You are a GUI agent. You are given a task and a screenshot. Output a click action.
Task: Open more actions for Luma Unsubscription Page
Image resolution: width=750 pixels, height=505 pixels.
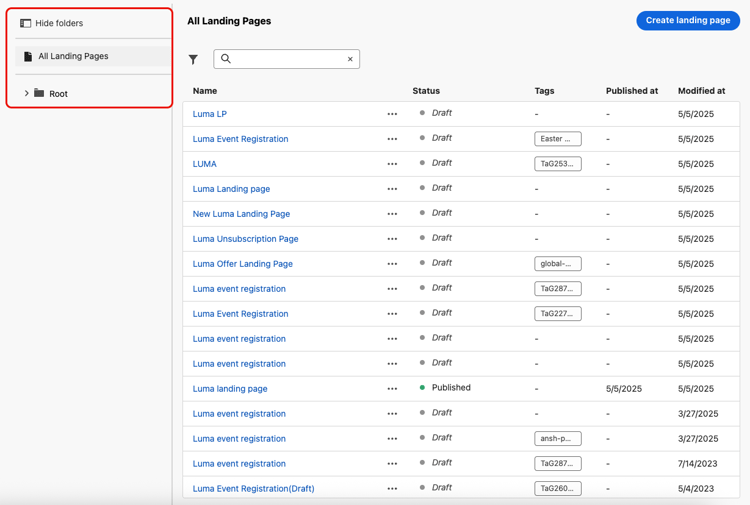pyautogui.click(x=392, y=239)
